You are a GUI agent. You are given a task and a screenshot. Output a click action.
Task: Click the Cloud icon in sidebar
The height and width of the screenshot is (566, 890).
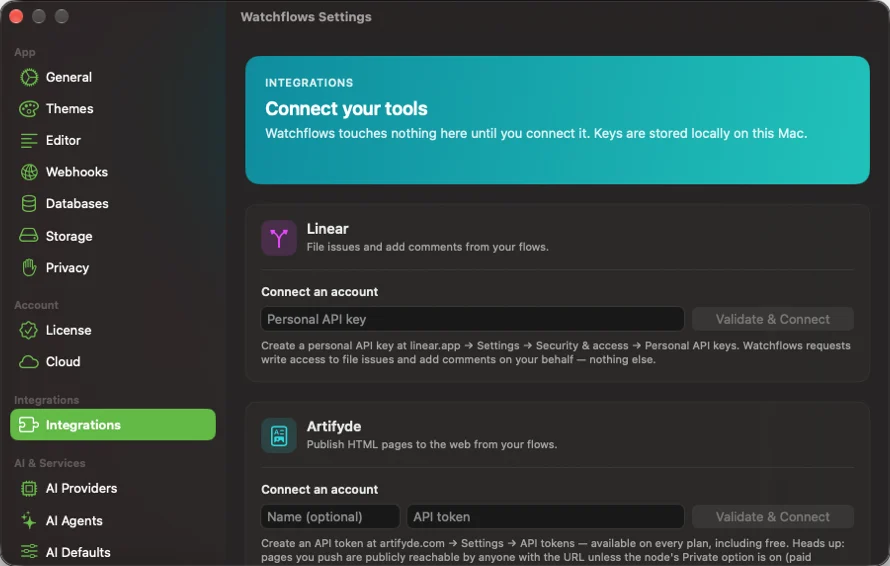(29, 362)
